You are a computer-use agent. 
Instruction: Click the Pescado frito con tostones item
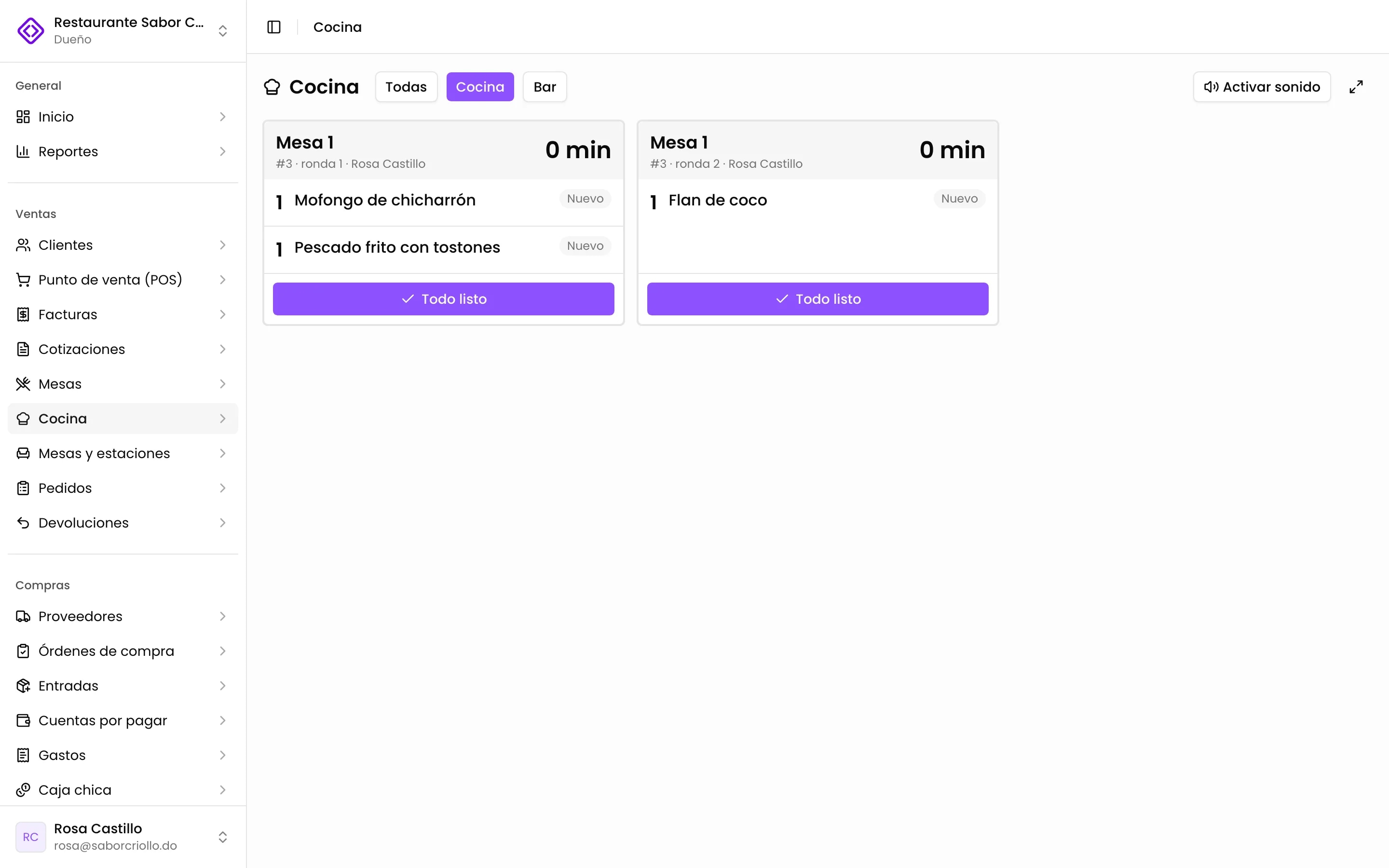tap(443, 249)
